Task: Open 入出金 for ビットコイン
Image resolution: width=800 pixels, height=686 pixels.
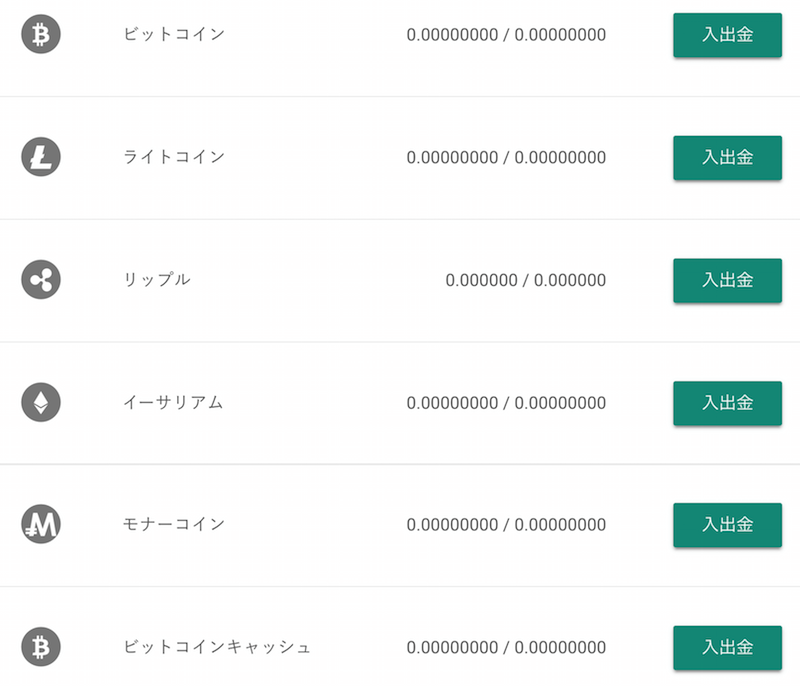Action: [728, 35]
